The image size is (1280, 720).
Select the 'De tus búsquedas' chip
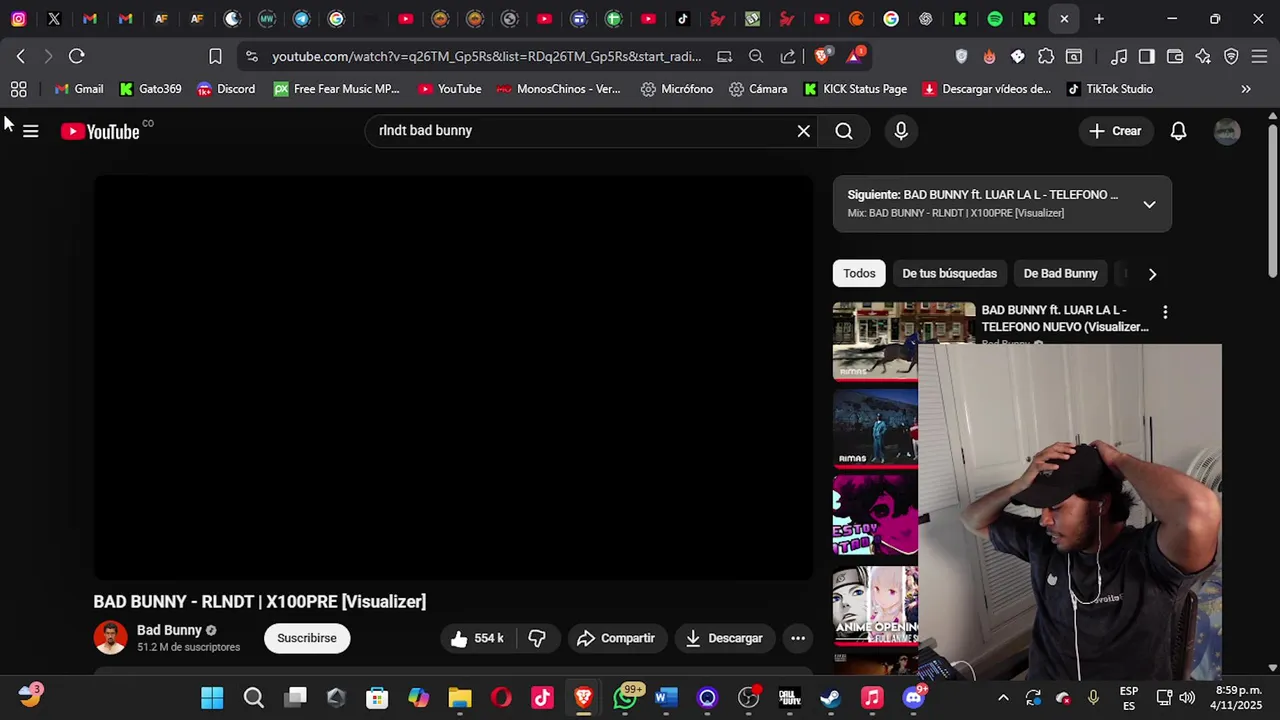(x=949, y=273)
